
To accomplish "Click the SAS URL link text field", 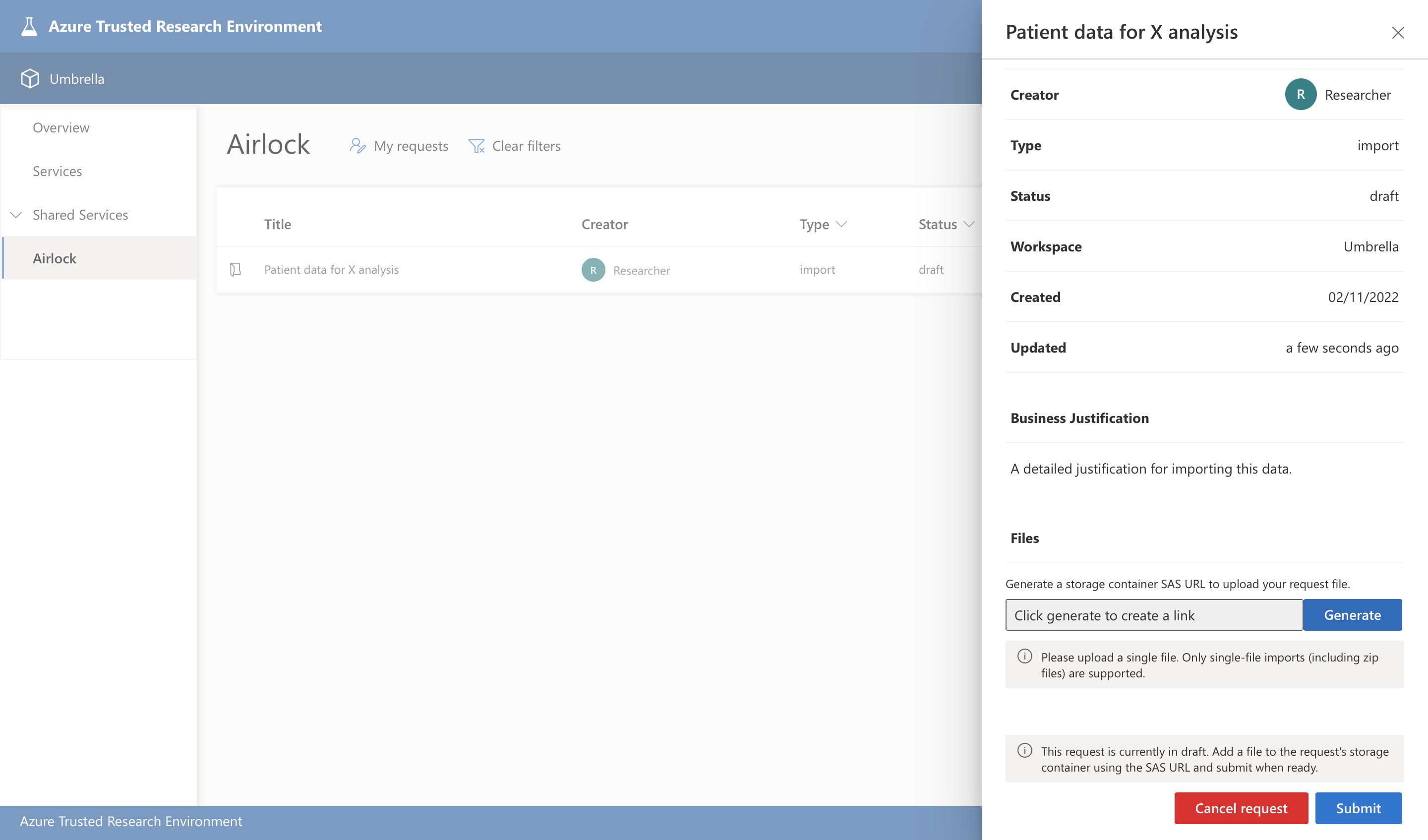I will 1153,615.
